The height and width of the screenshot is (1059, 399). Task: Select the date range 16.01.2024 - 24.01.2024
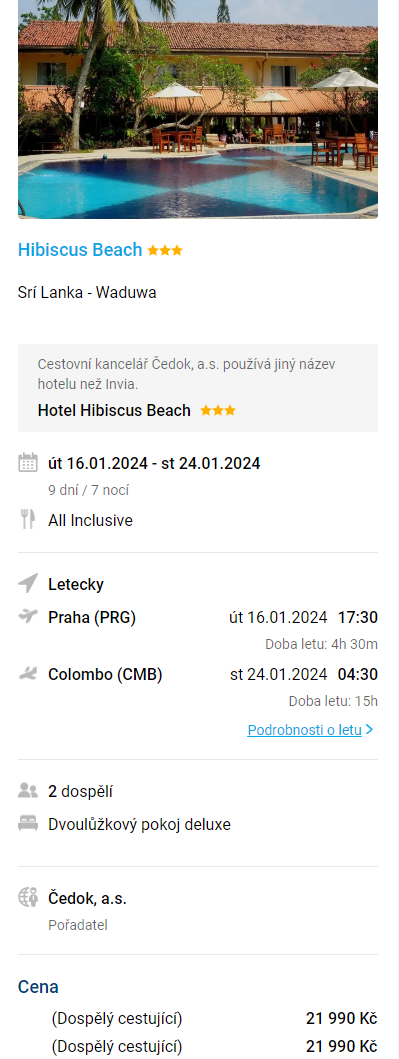click(154, 463)
